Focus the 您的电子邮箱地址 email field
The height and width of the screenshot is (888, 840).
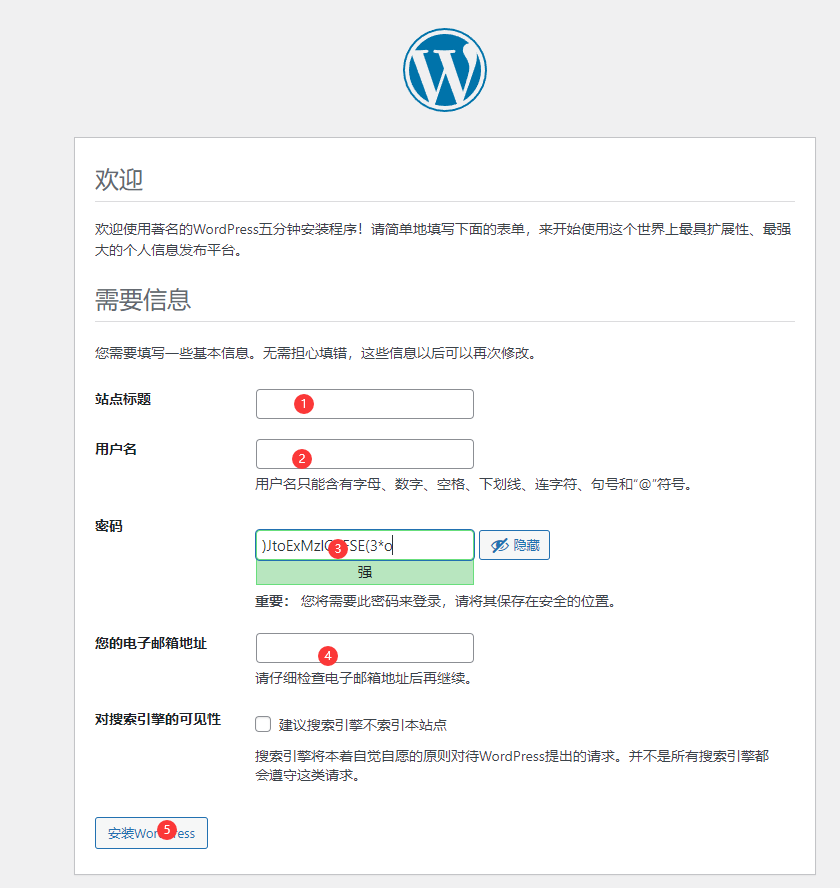(365, 648)
